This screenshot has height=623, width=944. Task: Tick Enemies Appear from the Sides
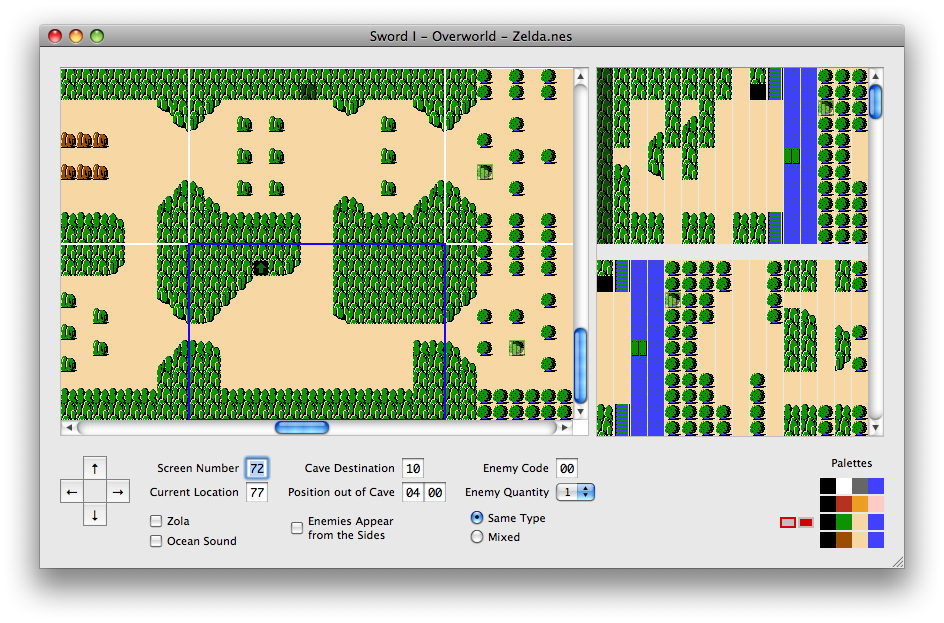click(x=297, y=528)
